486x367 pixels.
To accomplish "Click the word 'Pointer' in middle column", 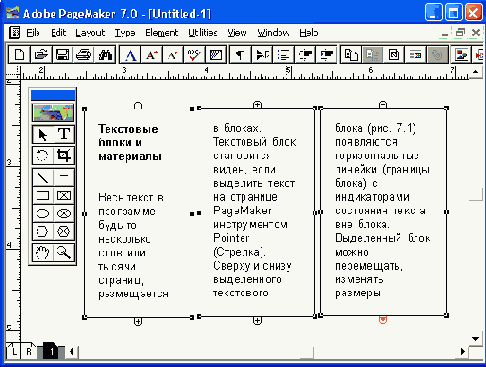I will 231,238.
